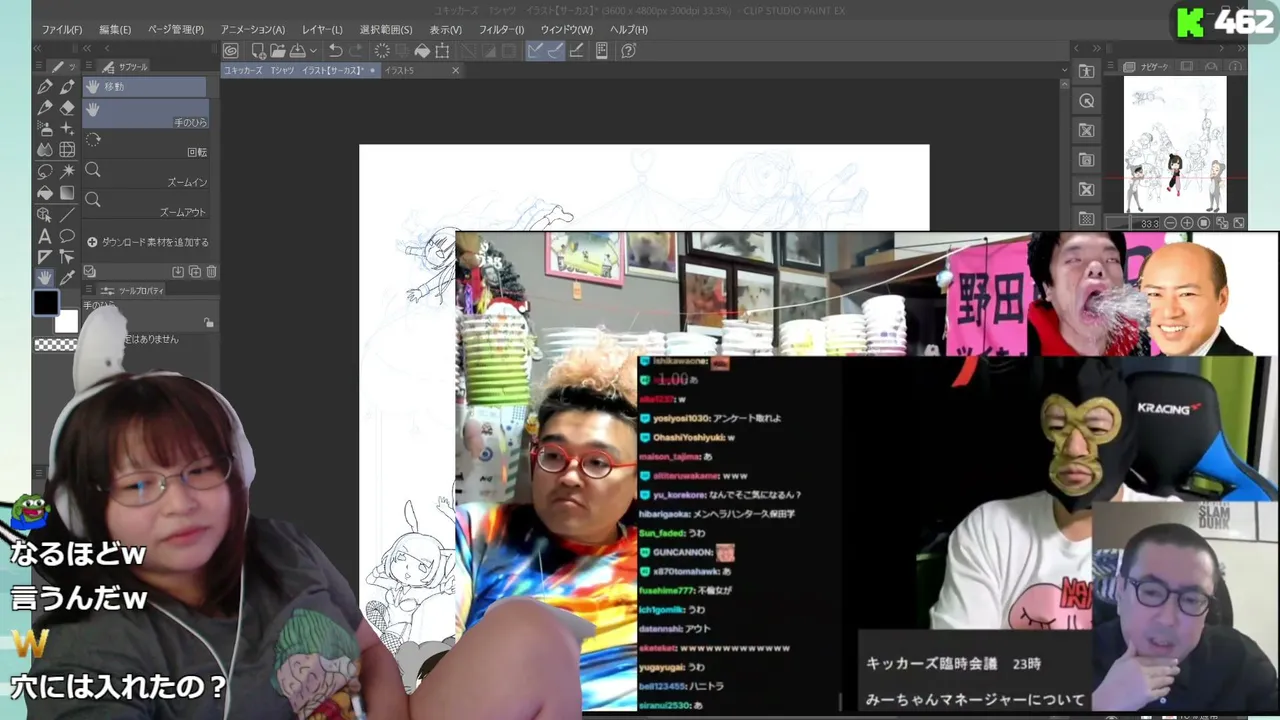
Task: Select the Operation object cube tool
Action: click(x=45, y=215)
